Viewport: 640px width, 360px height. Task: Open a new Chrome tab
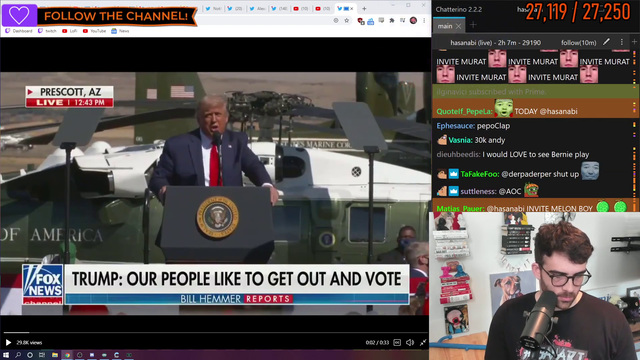click(x=364, y=9)
